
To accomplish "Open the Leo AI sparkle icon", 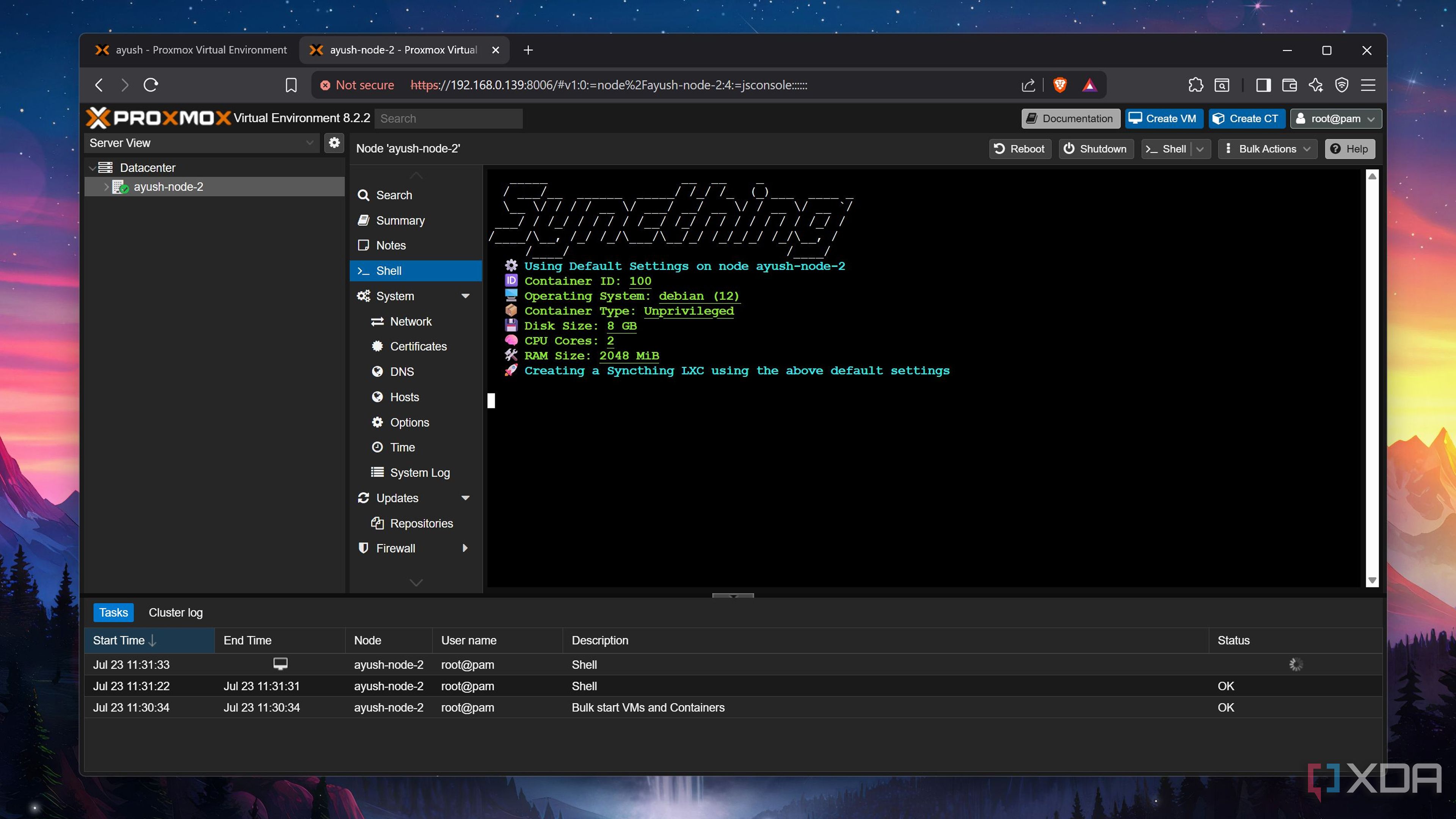I will coord(1315,85).
